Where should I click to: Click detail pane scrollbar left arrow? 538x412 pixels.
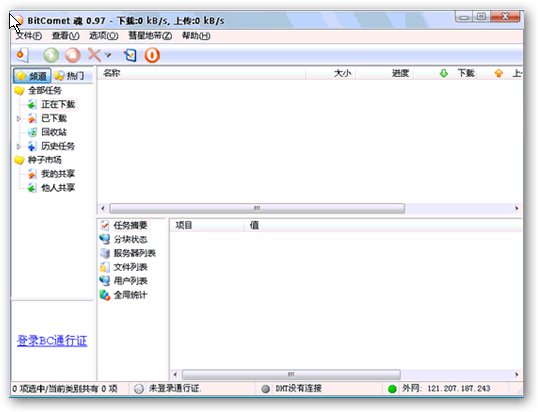175,374
